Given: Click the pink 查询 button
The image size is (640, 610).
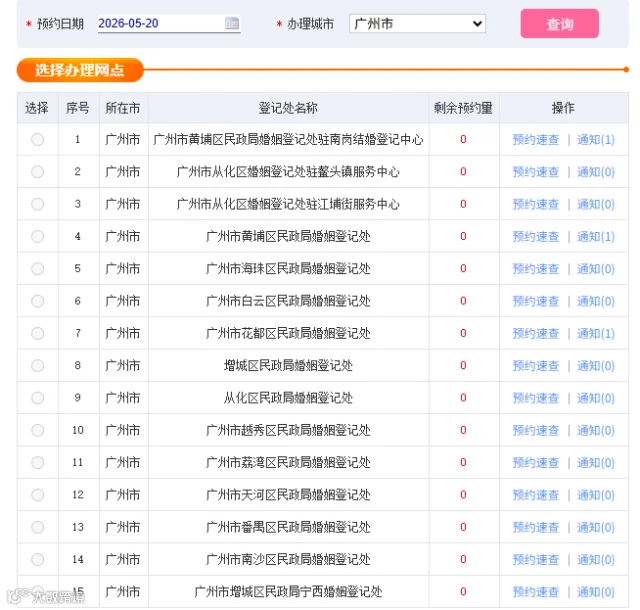Looking at the screenshot, I should (x=559, y=24).
